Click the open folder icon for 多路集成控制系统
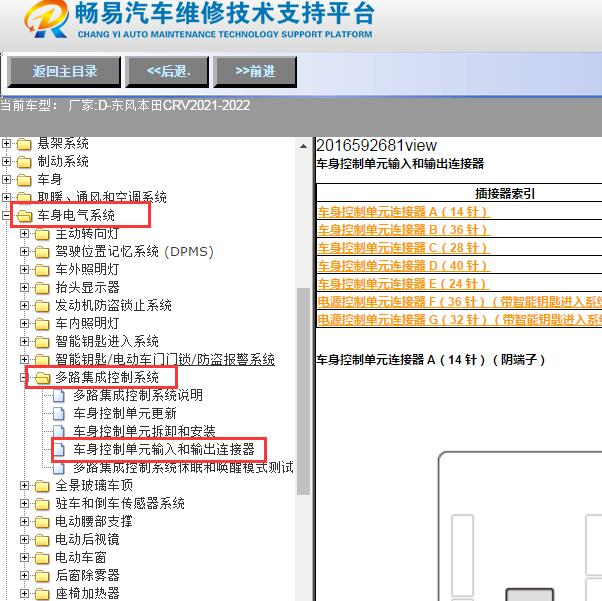The width and height of the screenshot is (602, 601). 43,378
